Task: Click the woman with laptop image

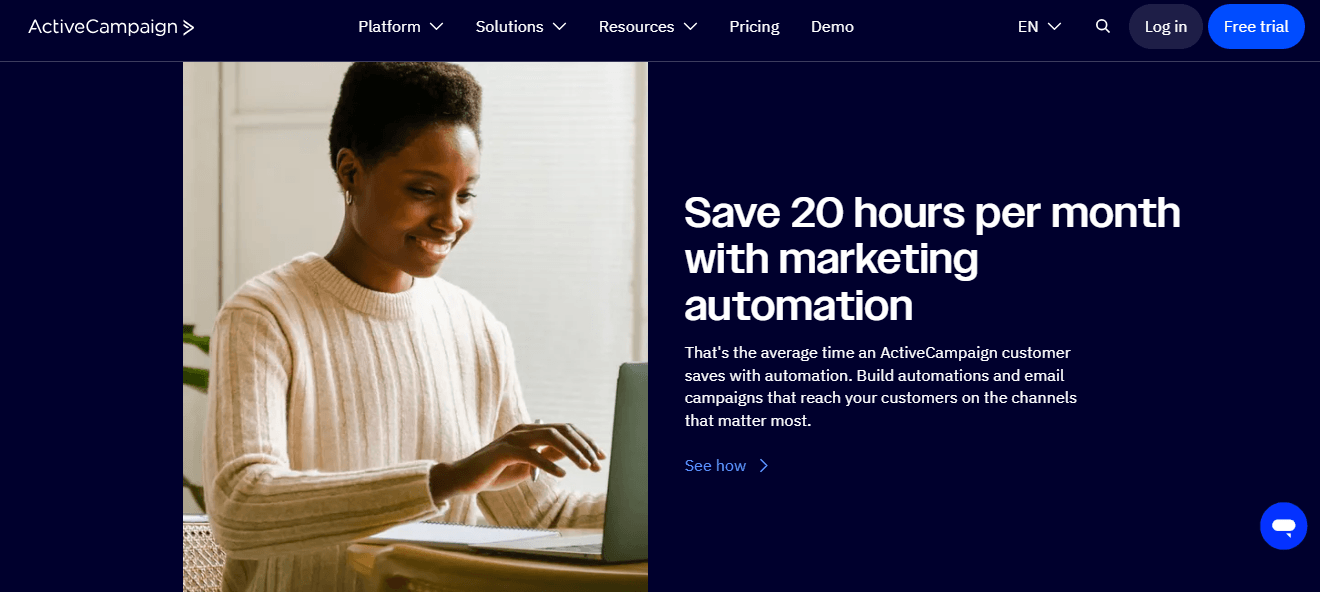Action: (x=415, y=326)
